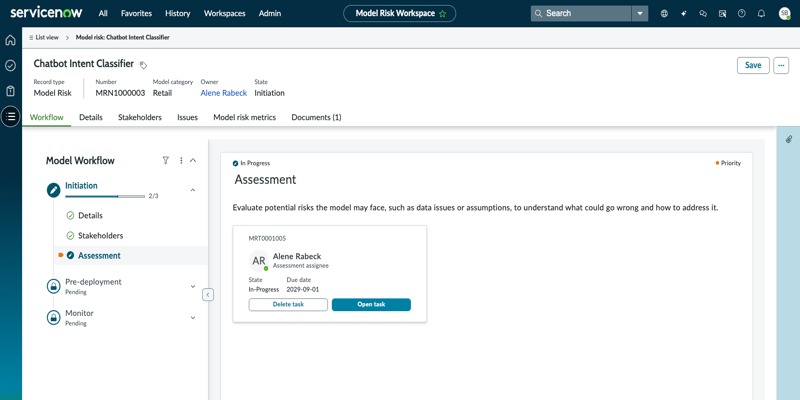Image resolution: width=800 pixels, height=400 pixels.
Task: Click the Save button
Action: 753,65
